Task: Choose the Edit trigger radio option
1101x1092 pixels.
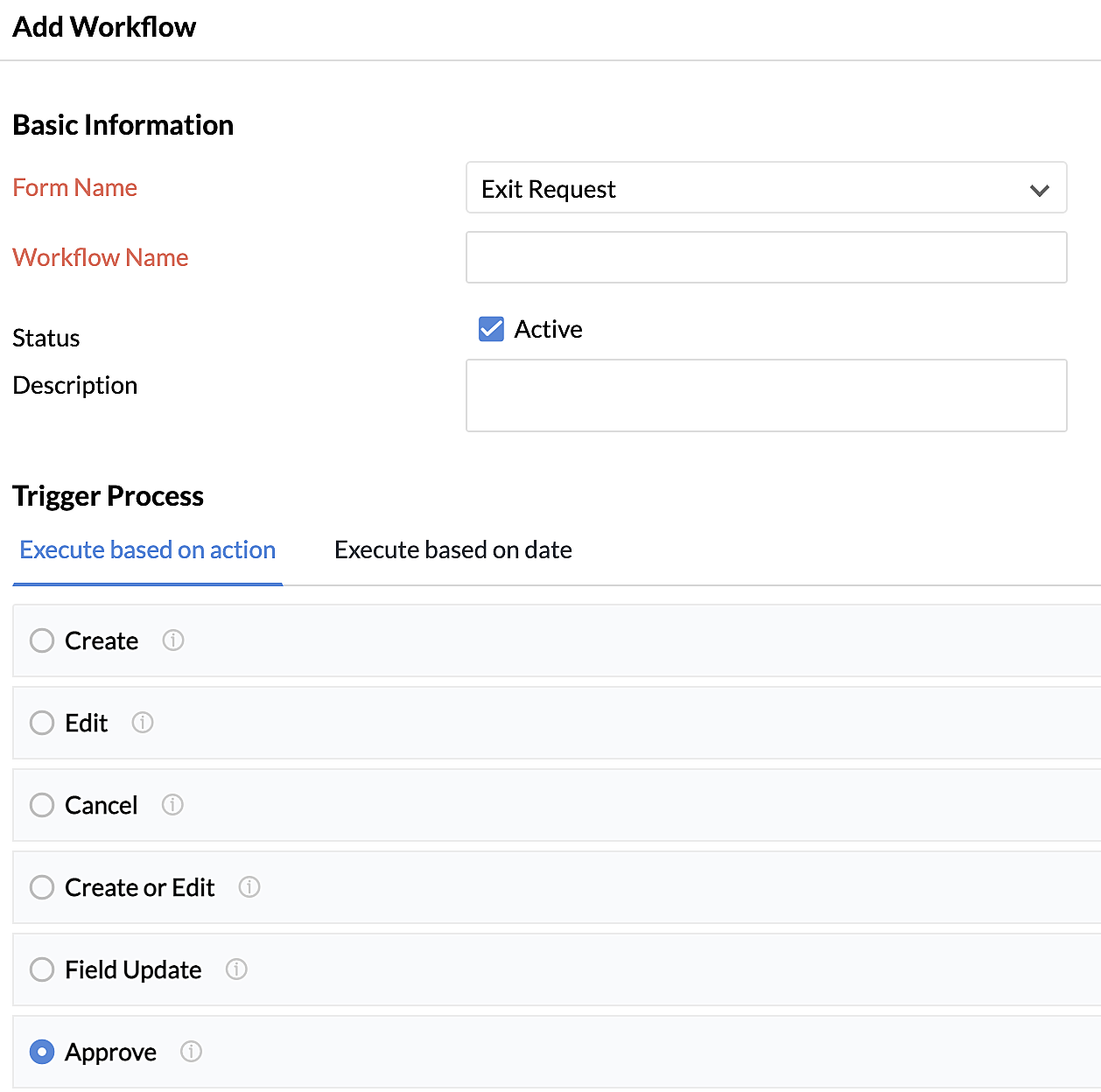Action: point(42,723)
